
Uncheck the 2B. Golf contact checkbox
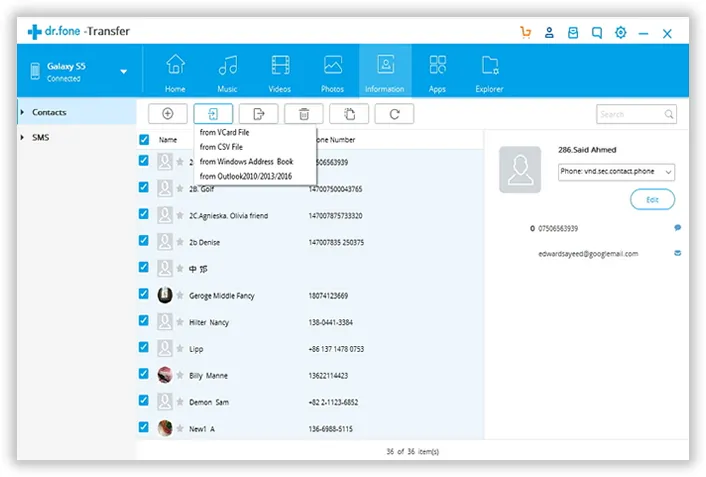[x=144, y=187]
